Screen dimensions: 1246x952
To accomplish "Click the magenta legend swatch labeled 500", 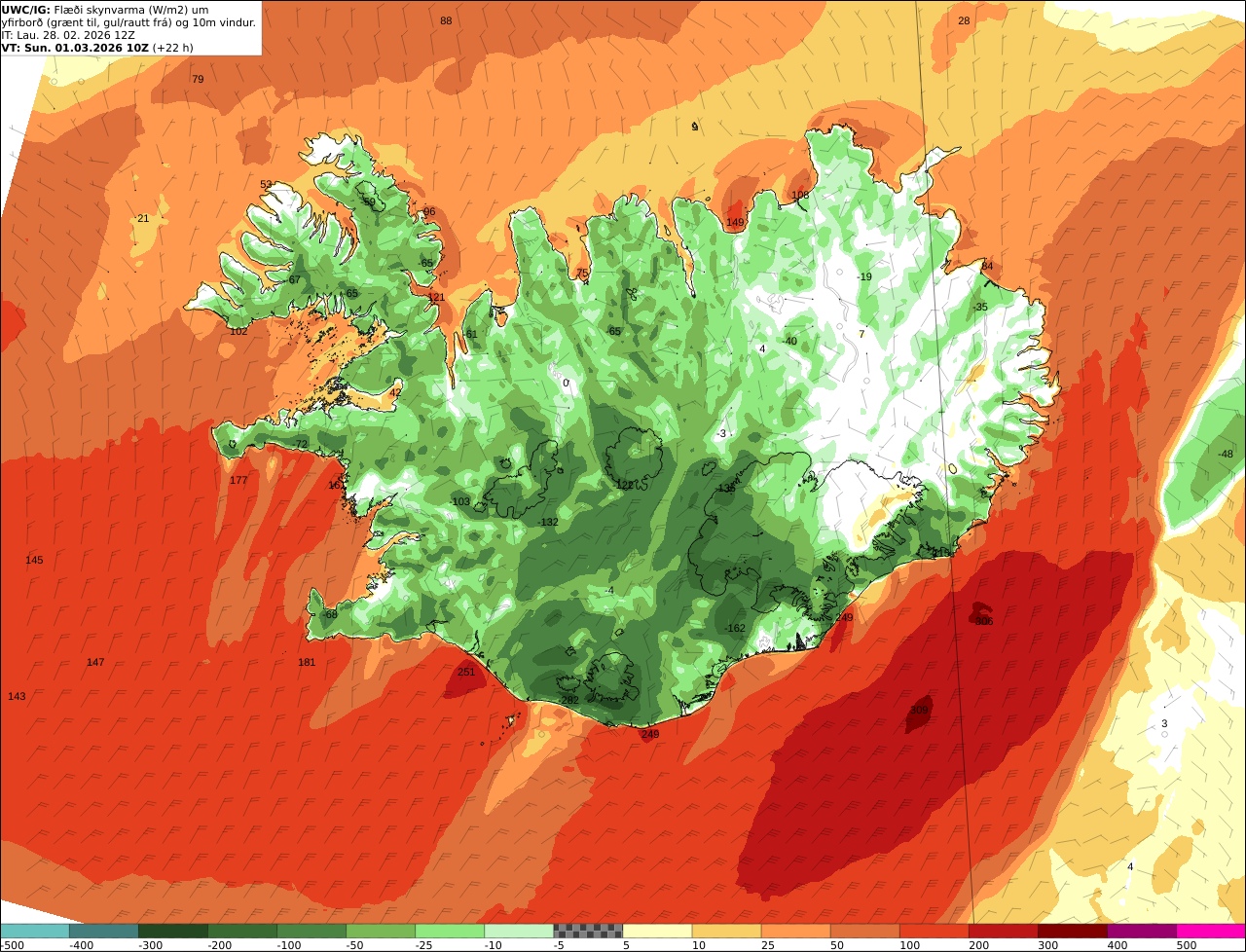I will 1211,931.
